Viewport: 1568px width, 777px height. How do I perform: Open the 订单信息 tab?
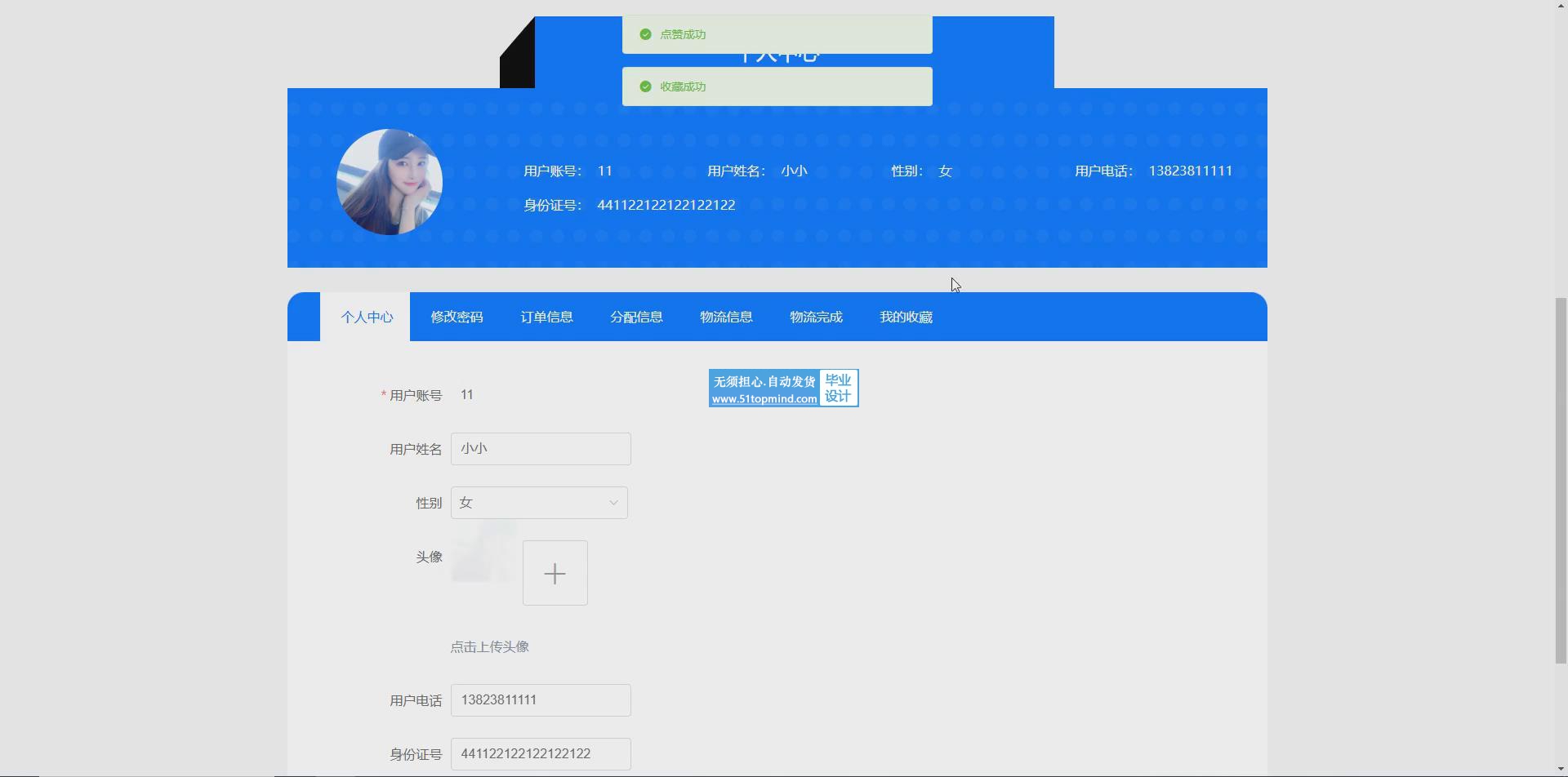(x=546, y=317)
